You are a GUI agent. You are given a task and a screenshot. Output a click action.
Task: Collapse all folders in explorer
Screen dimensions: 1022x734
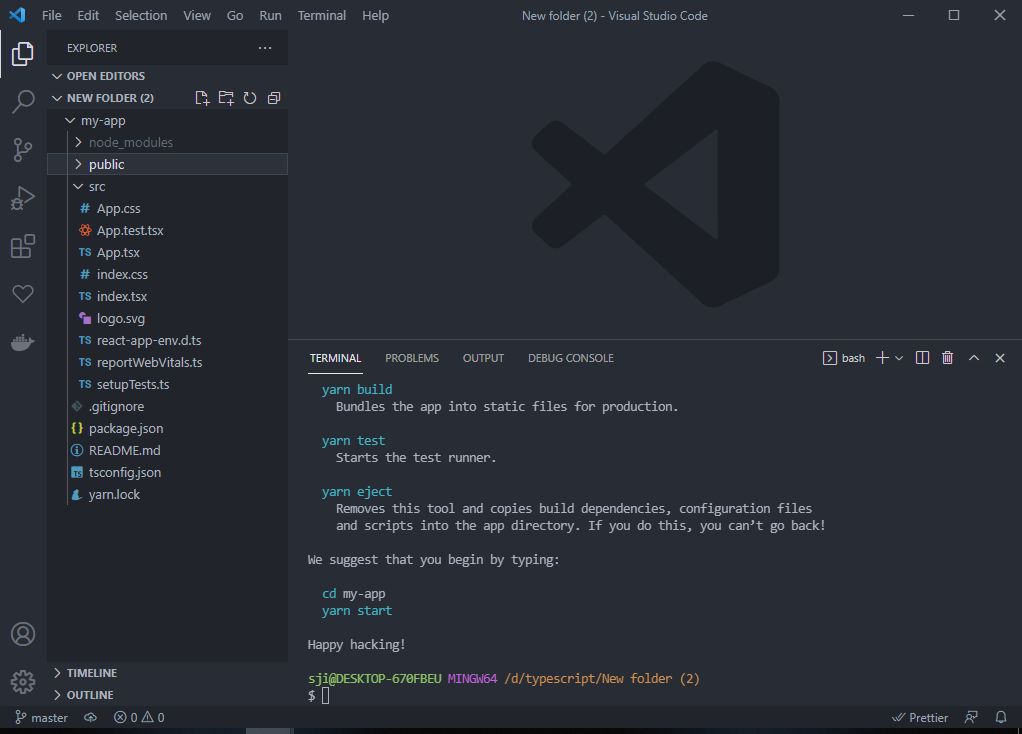coord(274,98)
